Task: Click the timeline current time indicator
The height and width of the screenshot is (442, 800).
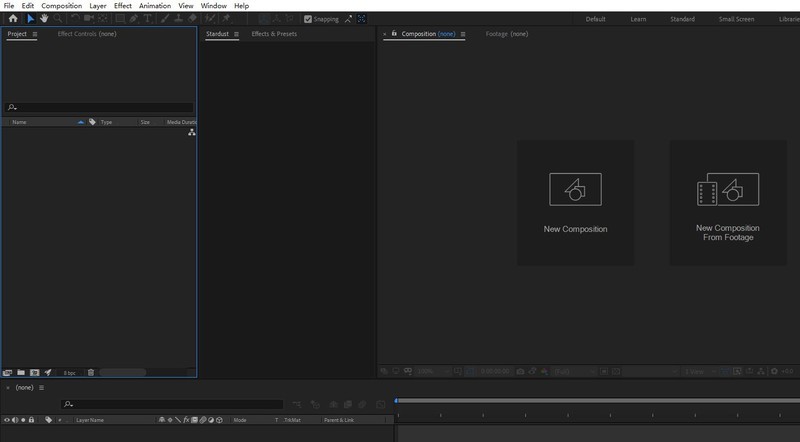Action: (396, 401)
